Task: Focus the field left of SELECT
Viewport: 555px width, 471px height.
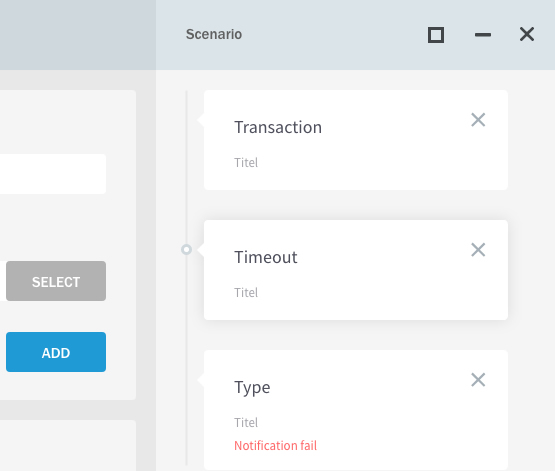Action: (2, 281)
